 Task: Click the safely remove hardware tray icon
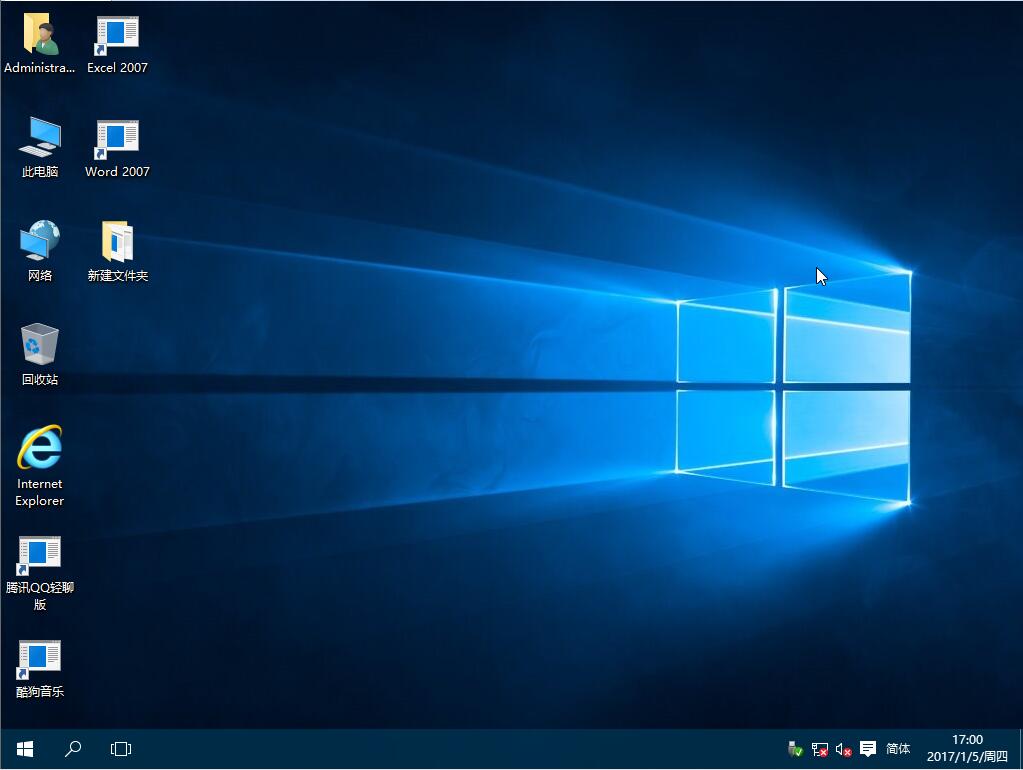pyautogui.click(x=795, y=749)
